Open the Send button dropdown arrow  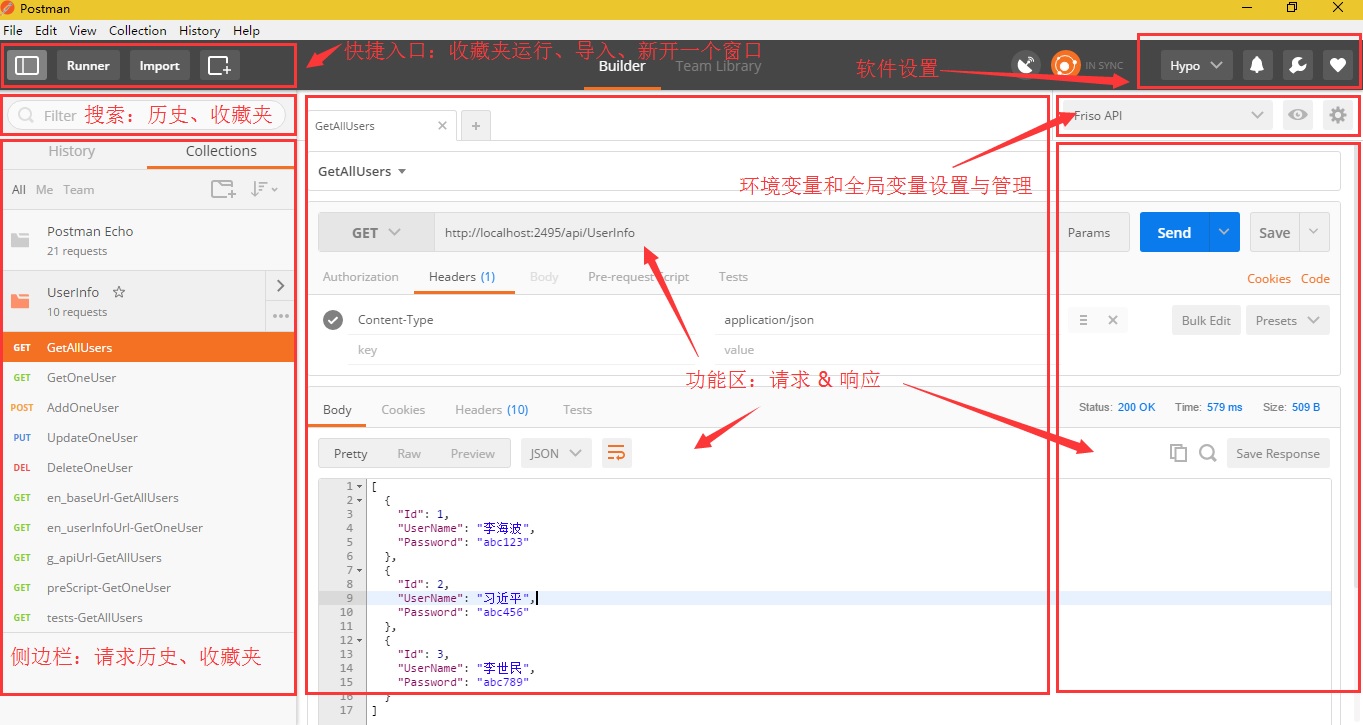1224,233
